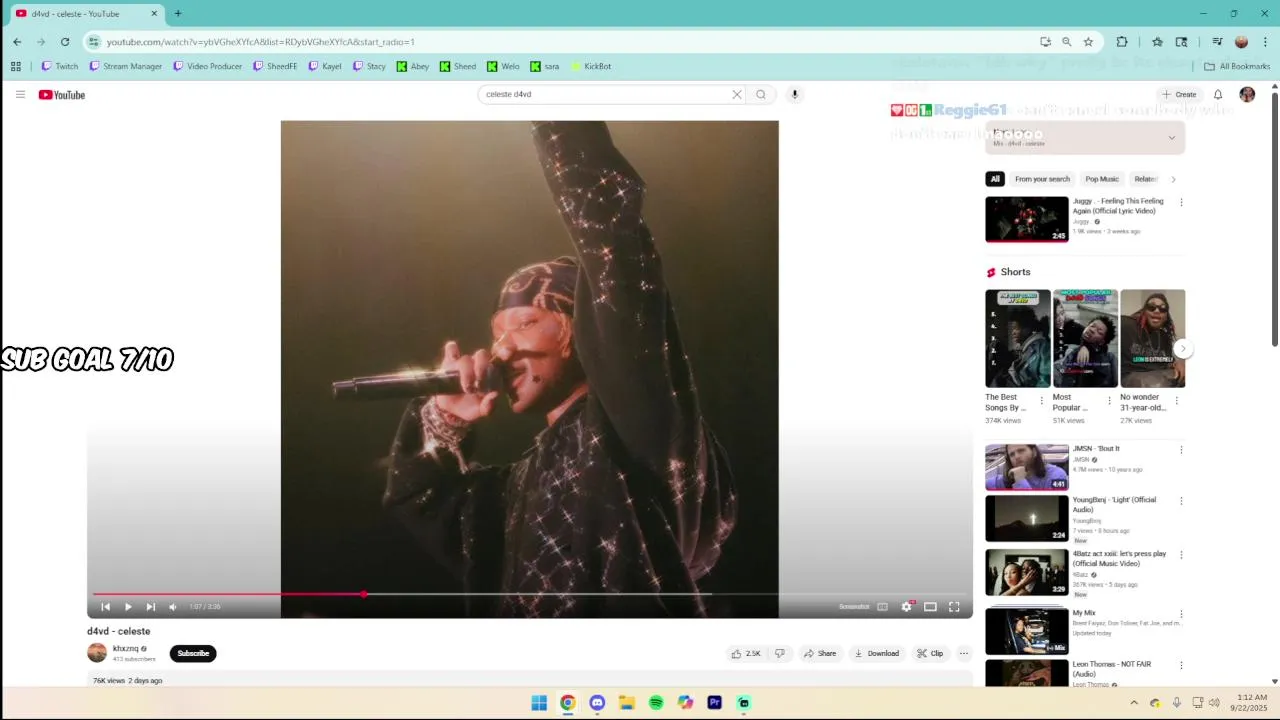Like the video with thumbs up

(x=746, y=654)
